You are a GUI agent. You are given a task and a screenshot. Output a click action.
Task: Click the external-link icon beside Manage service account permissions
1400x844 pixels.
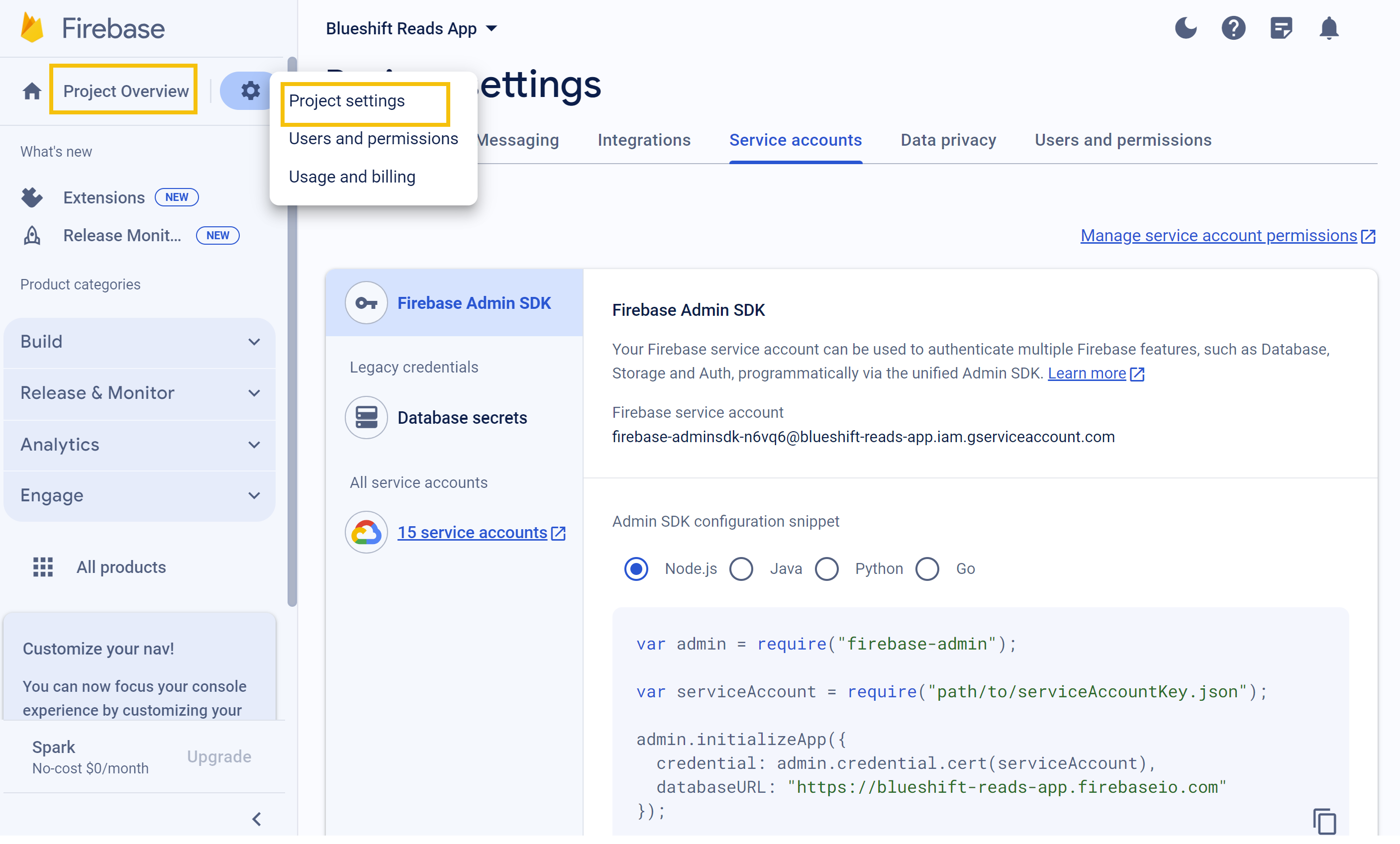tap(1368, 236)
